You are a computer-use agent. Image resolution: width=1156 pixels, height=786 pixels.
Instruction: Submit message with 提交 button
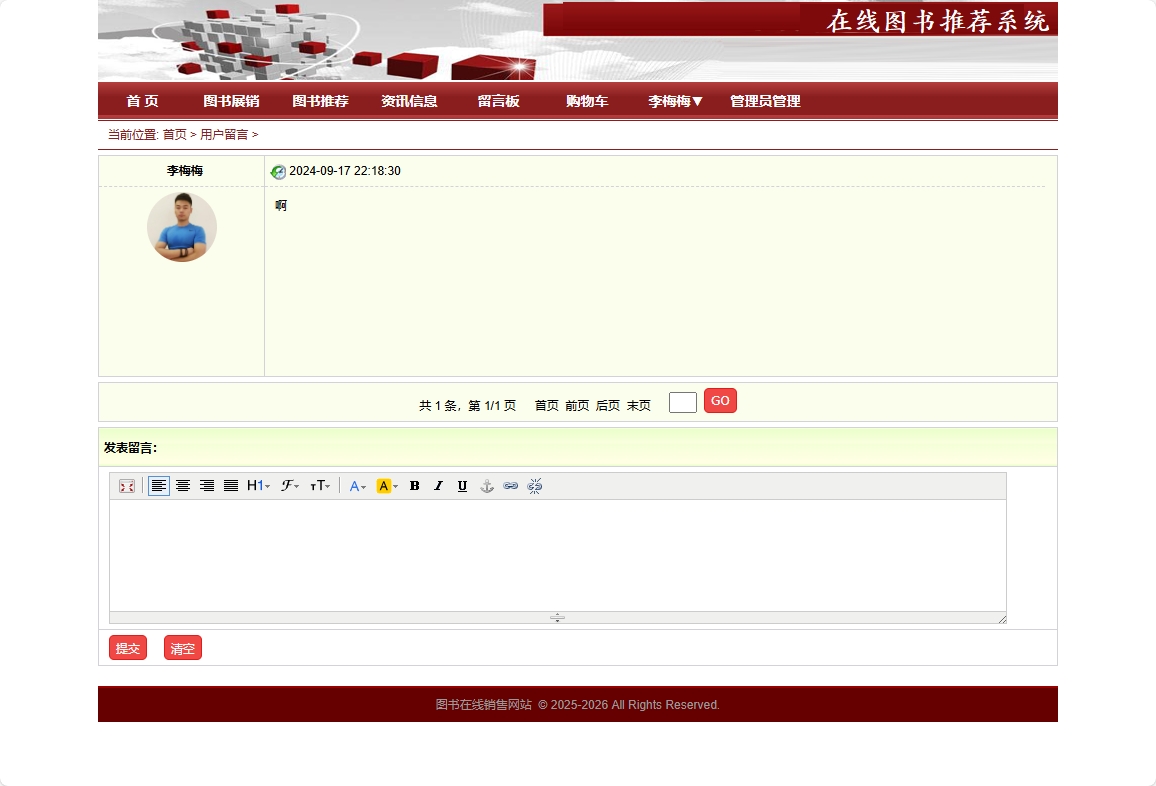[128, 648]
